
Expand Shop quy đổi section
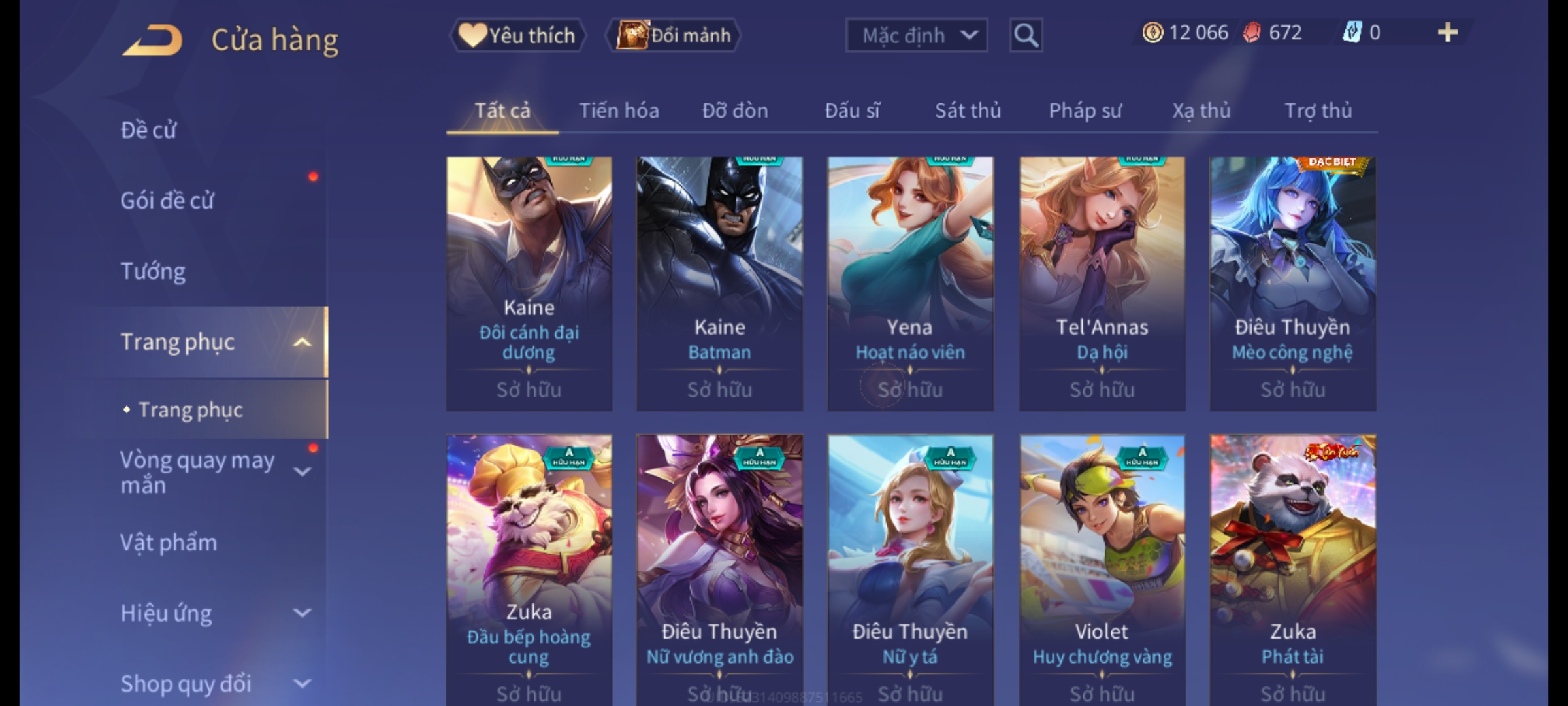[302, 684]
